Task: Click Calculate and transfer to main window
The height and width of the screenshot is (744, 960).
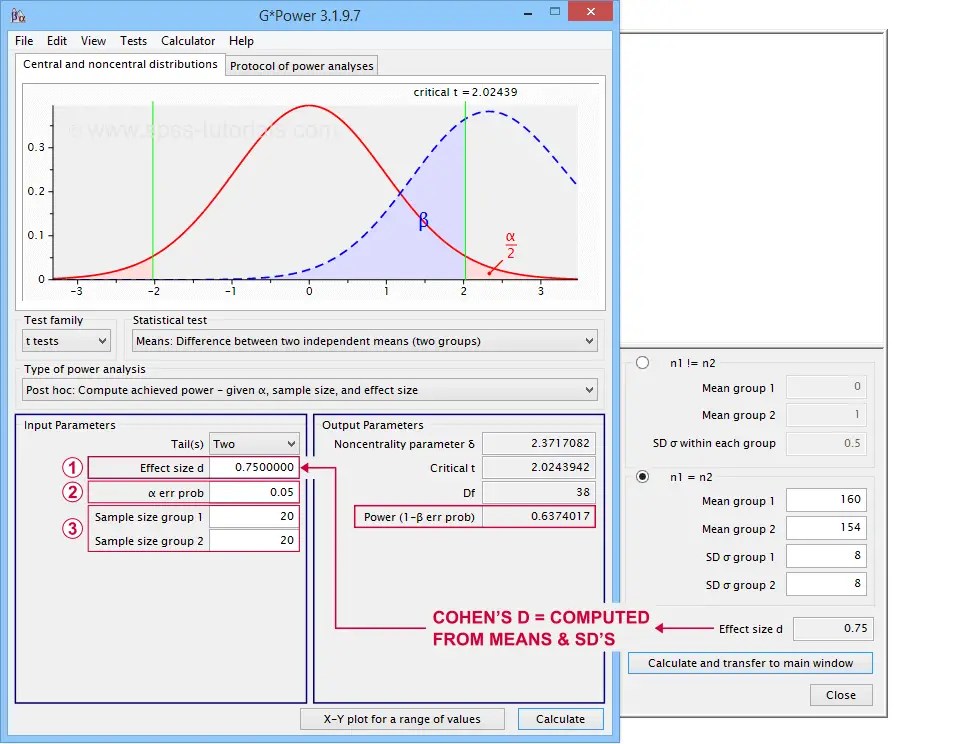Action: click(749, 663)
